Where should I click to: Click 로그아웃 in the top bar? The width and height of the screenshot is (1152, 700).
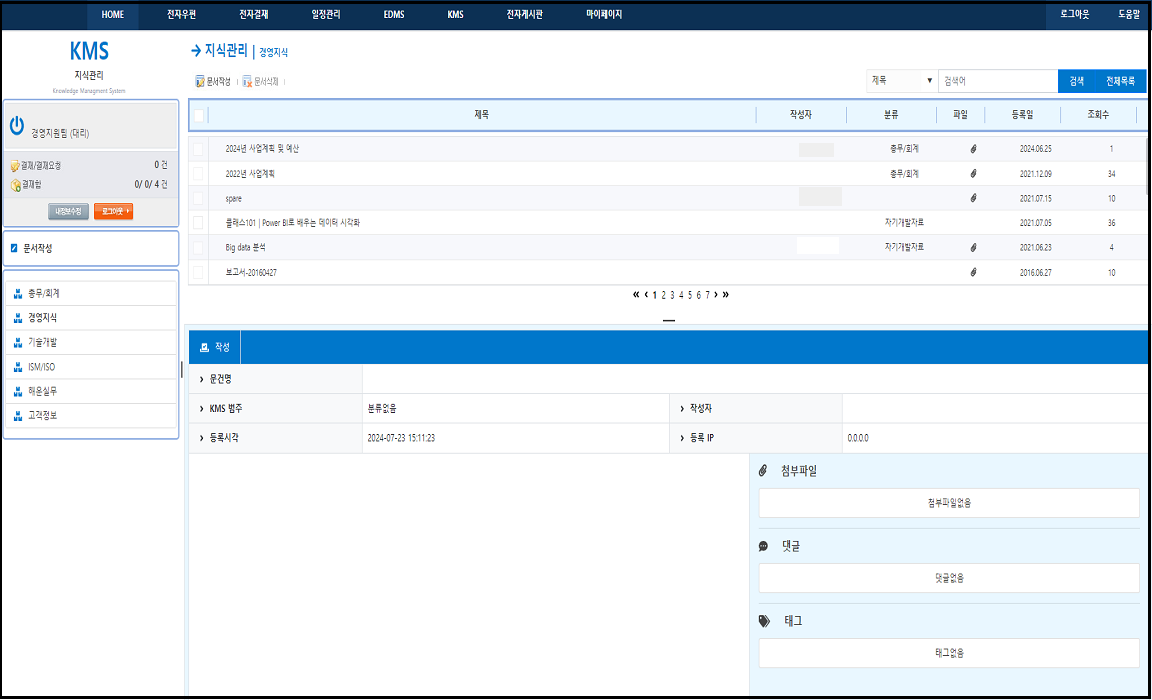pos(1074,15)
